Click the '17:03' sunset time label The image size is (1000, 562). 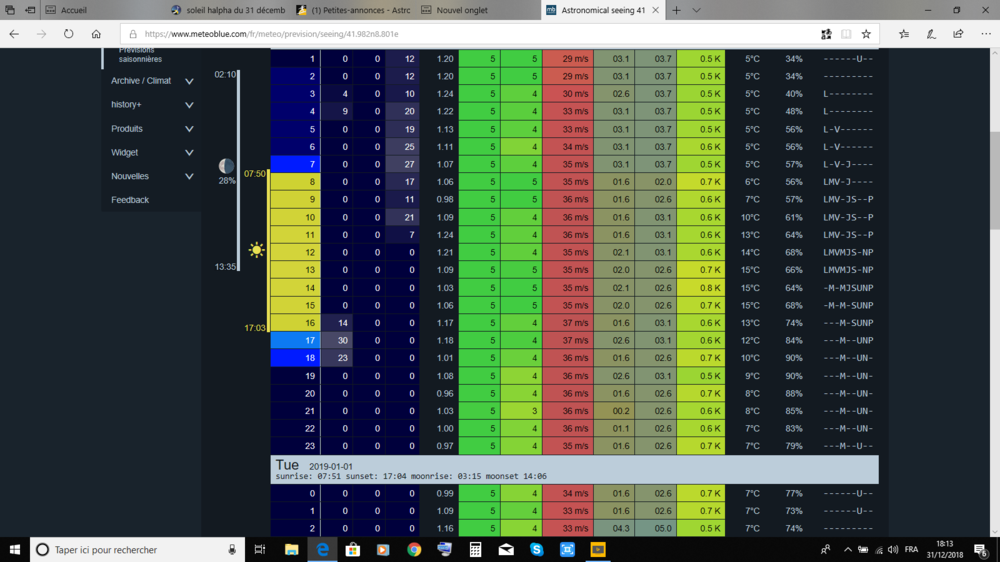pyautogui.click(x=254, y=328)
